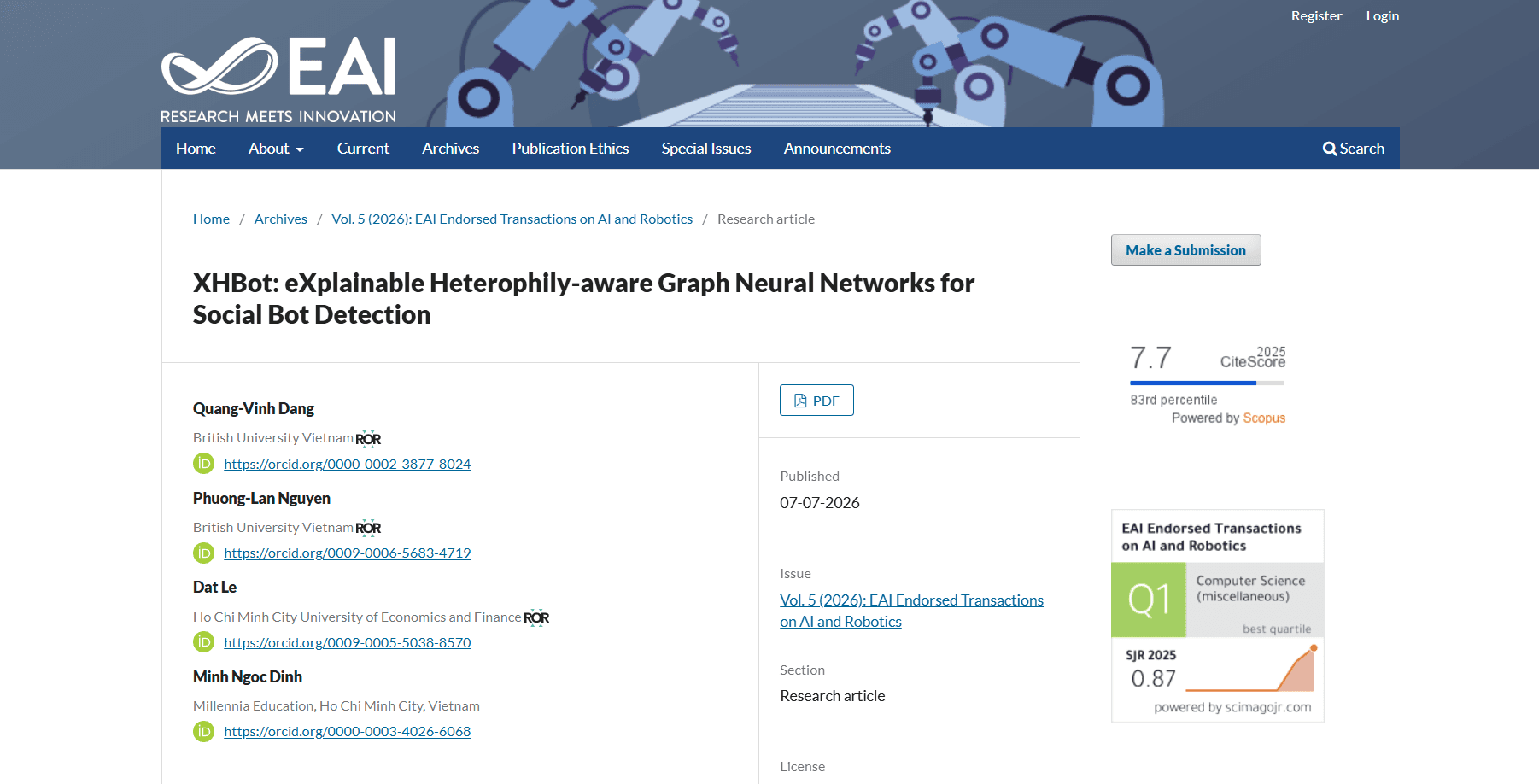Click the Register link
Image resolution: width=1539 pixels, height=784 pixels.
(1316, 16)
